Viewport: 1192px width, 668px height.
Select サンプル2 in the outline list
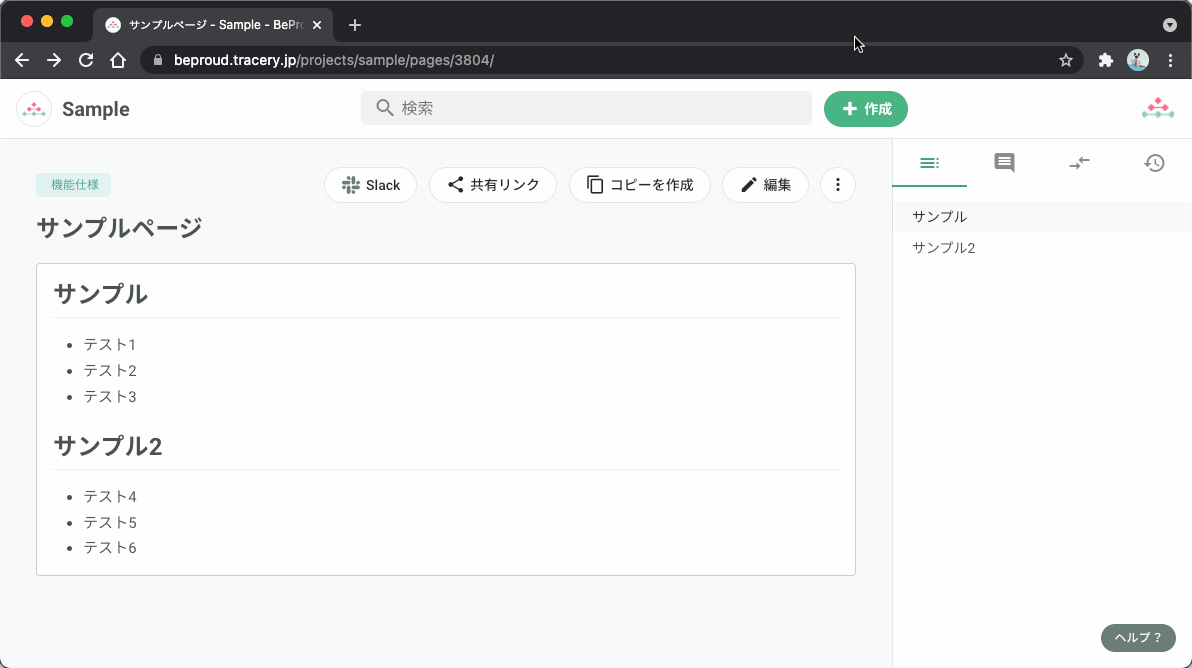942,247
